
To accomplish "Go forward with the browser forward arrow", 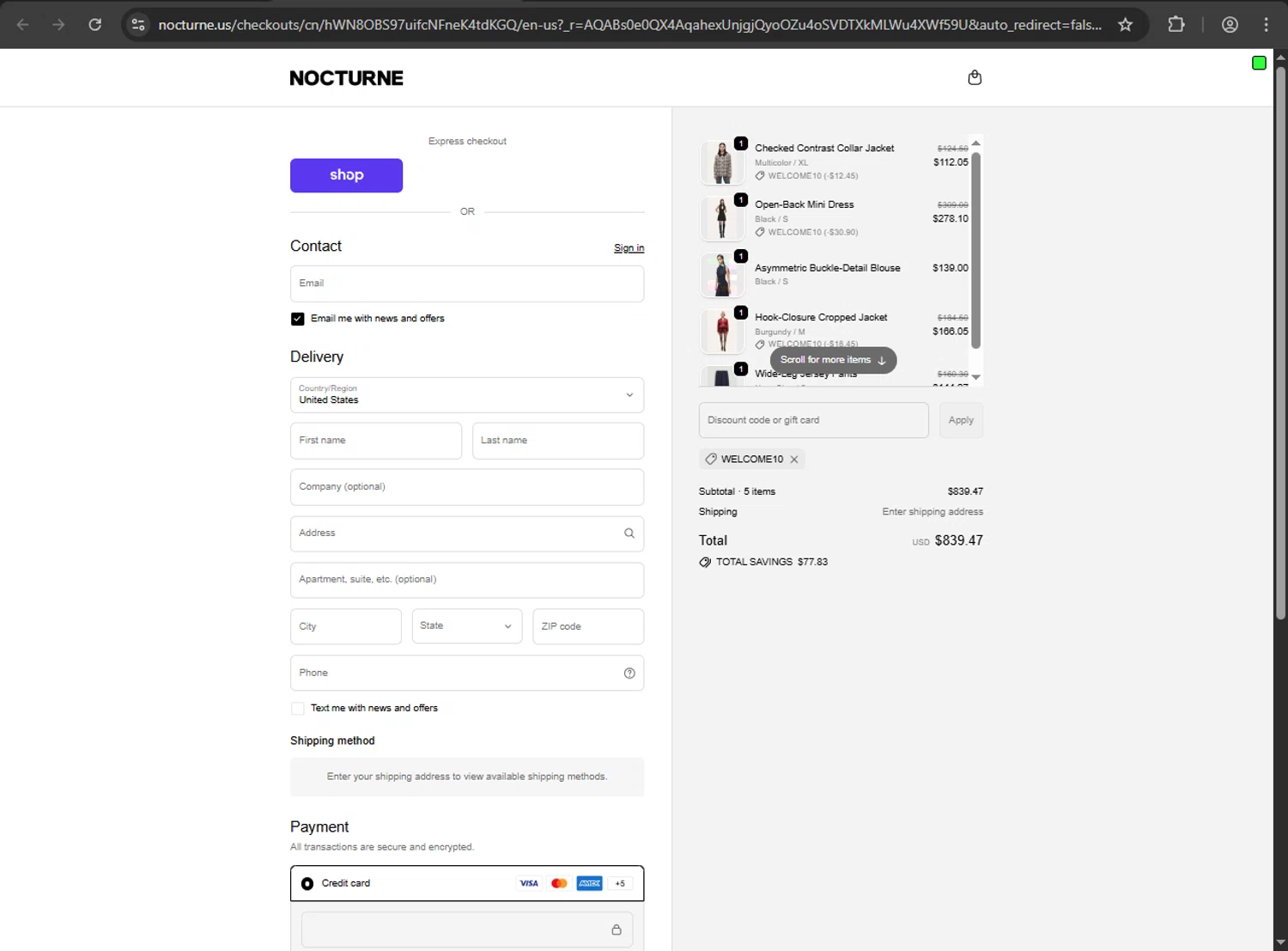I will pos(58,24).
